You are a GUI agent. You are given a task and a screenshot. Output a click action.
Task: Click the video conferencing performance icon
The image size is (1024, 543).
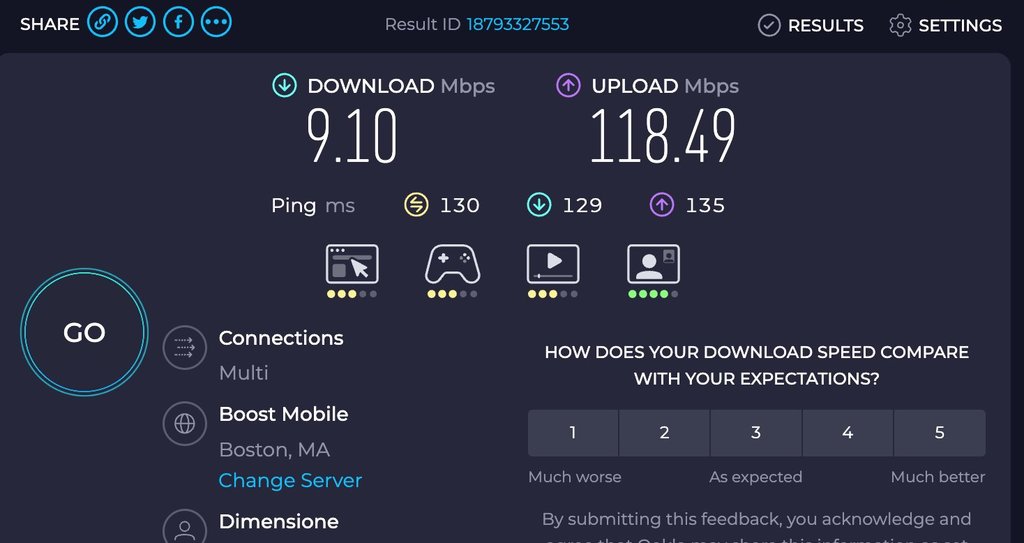(x=652, y=264)
